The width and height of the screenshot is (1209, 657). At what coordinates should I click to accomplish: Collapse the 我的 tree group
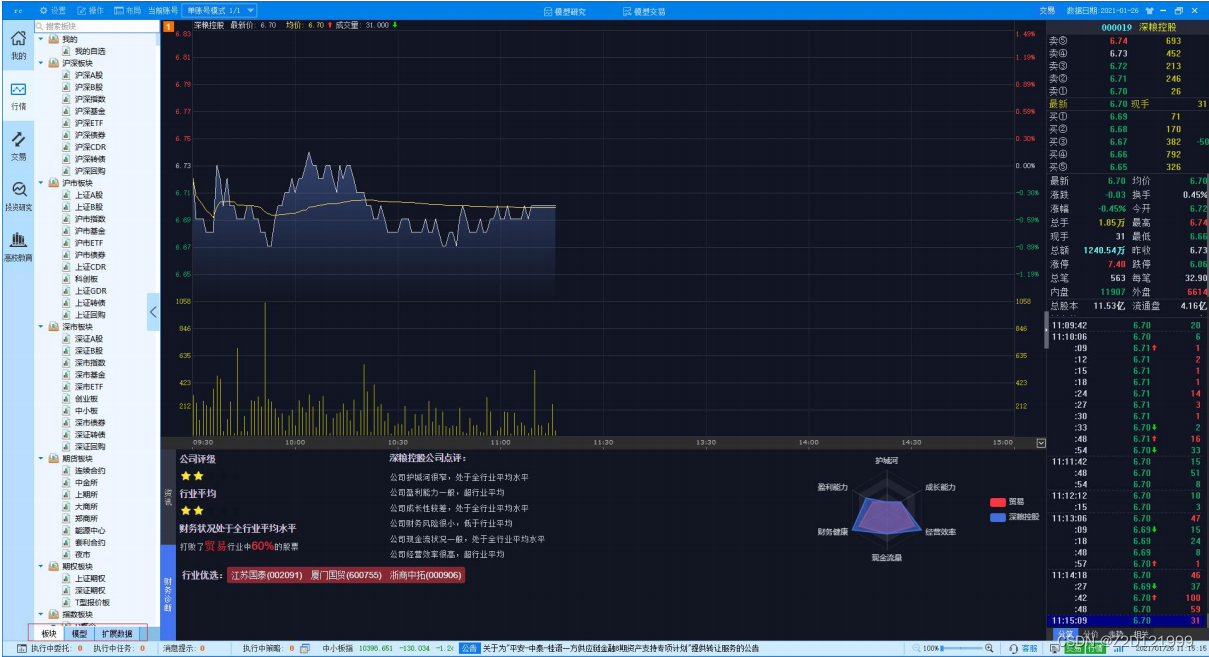click(x=41, y=38)
